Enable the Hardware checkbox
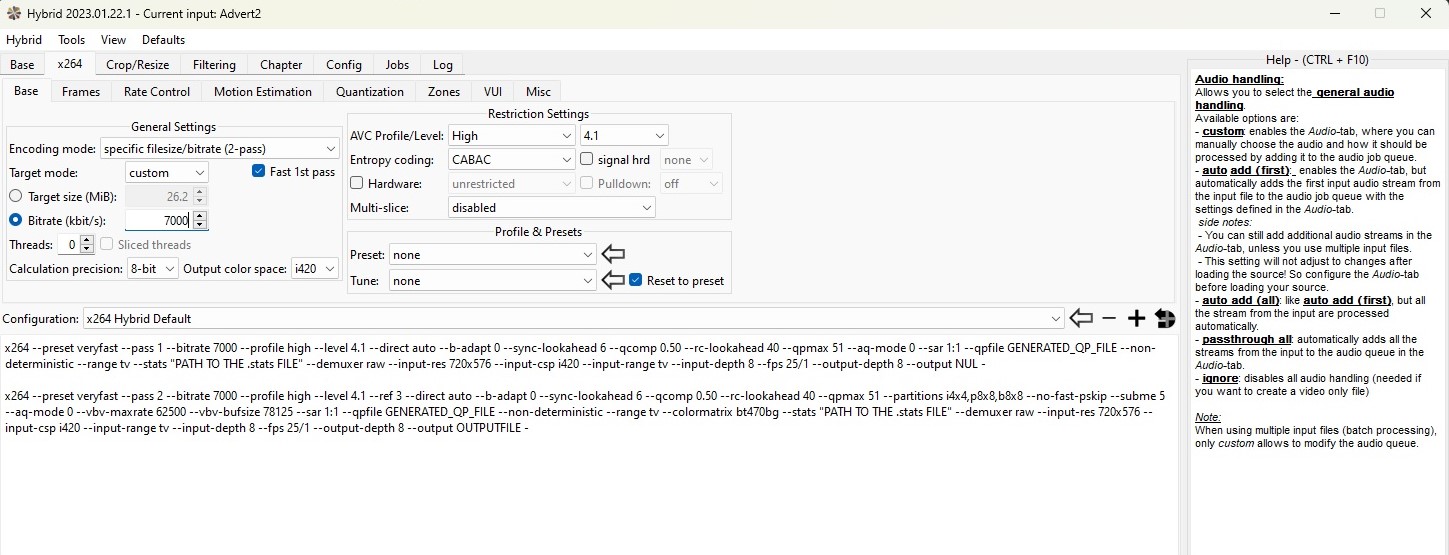The height and width of the screenshot is (555, 1449). pyautogui.click(x=356, y=183)
